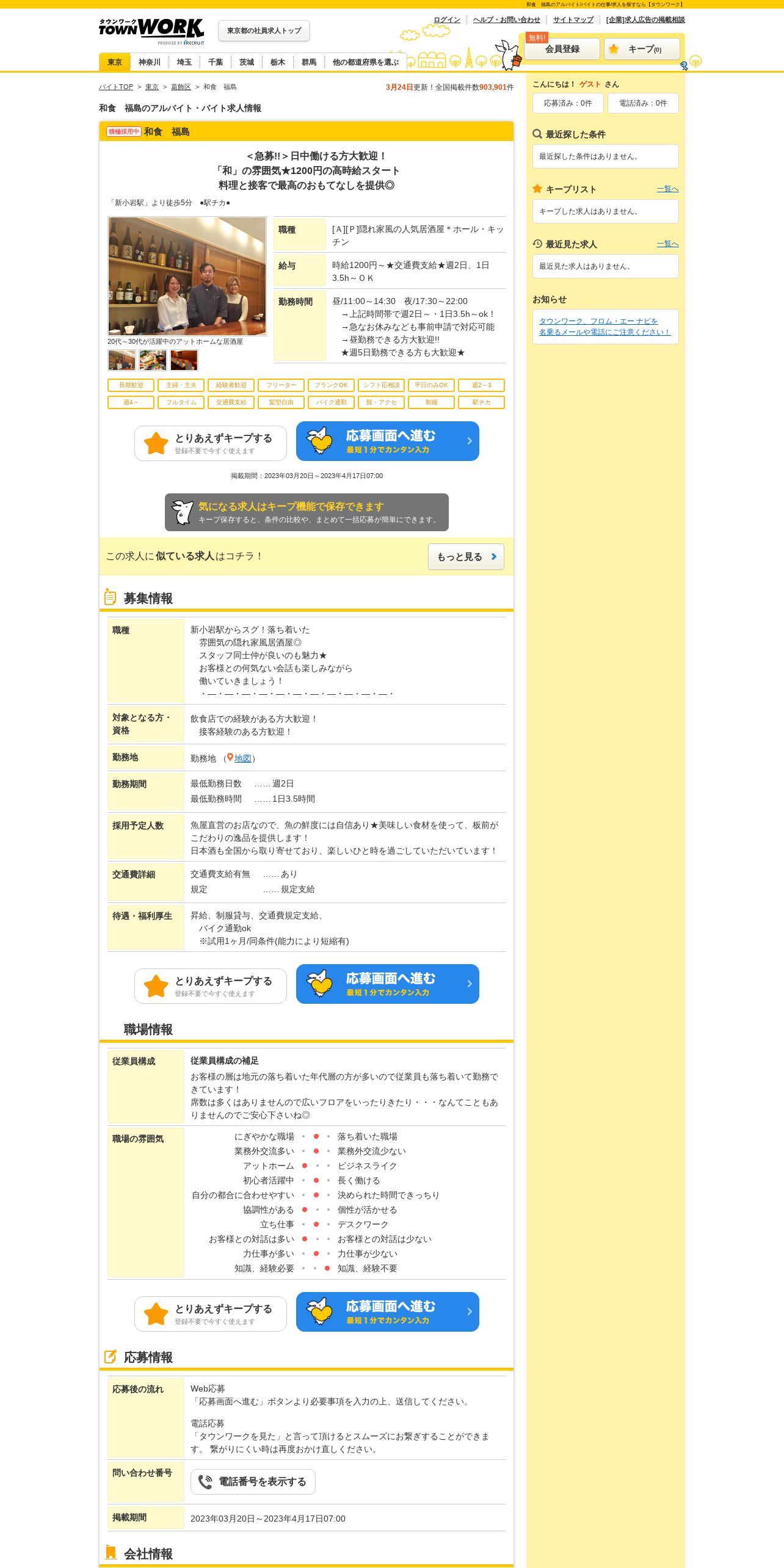Screen dimensions: 784x1568
Task: Go to 葛飾区 breadcrumb link
Action: coord(181,87)
